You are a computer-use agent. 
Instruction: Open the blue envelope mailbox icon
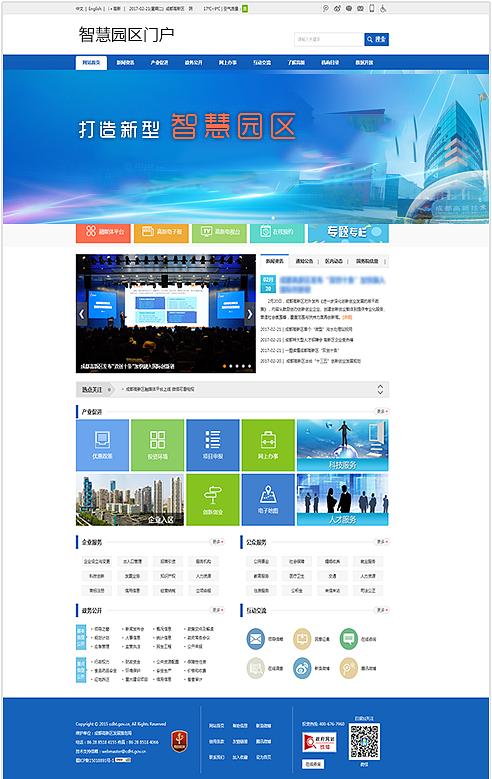pos(256,639)
